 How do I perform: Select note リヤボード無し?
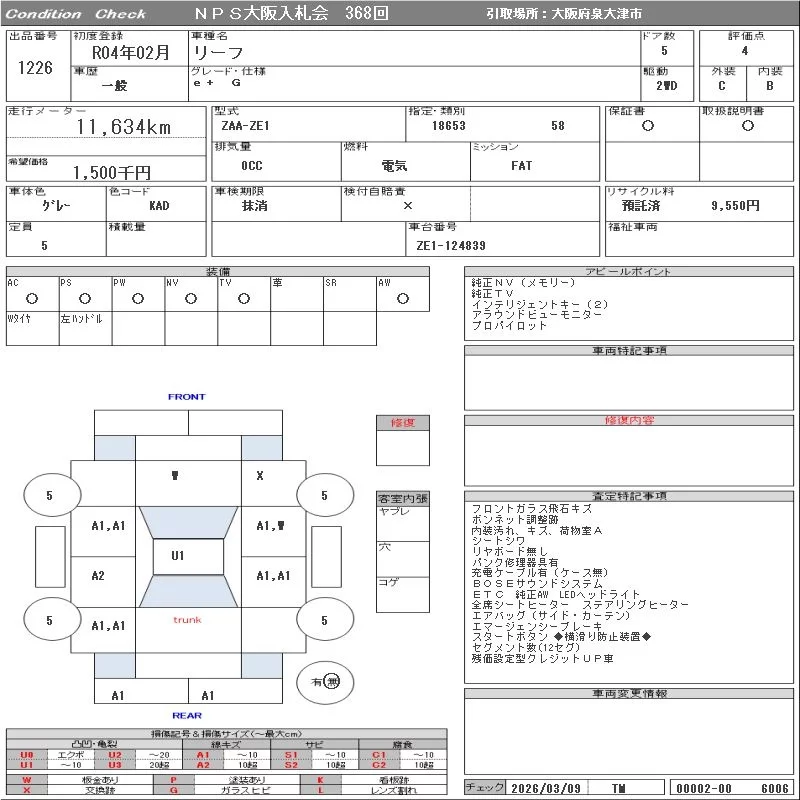point(509,552)
